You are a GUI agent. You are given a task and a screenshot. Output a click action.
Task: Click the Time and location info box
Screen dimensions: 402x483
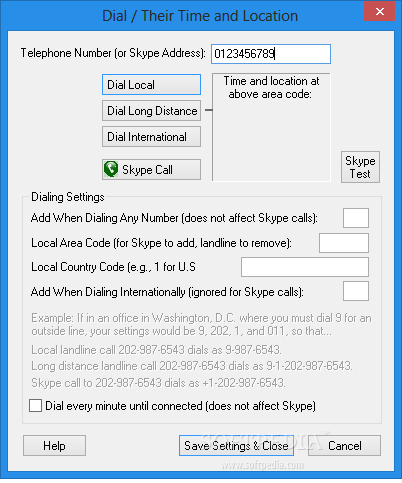coord(271,127)
